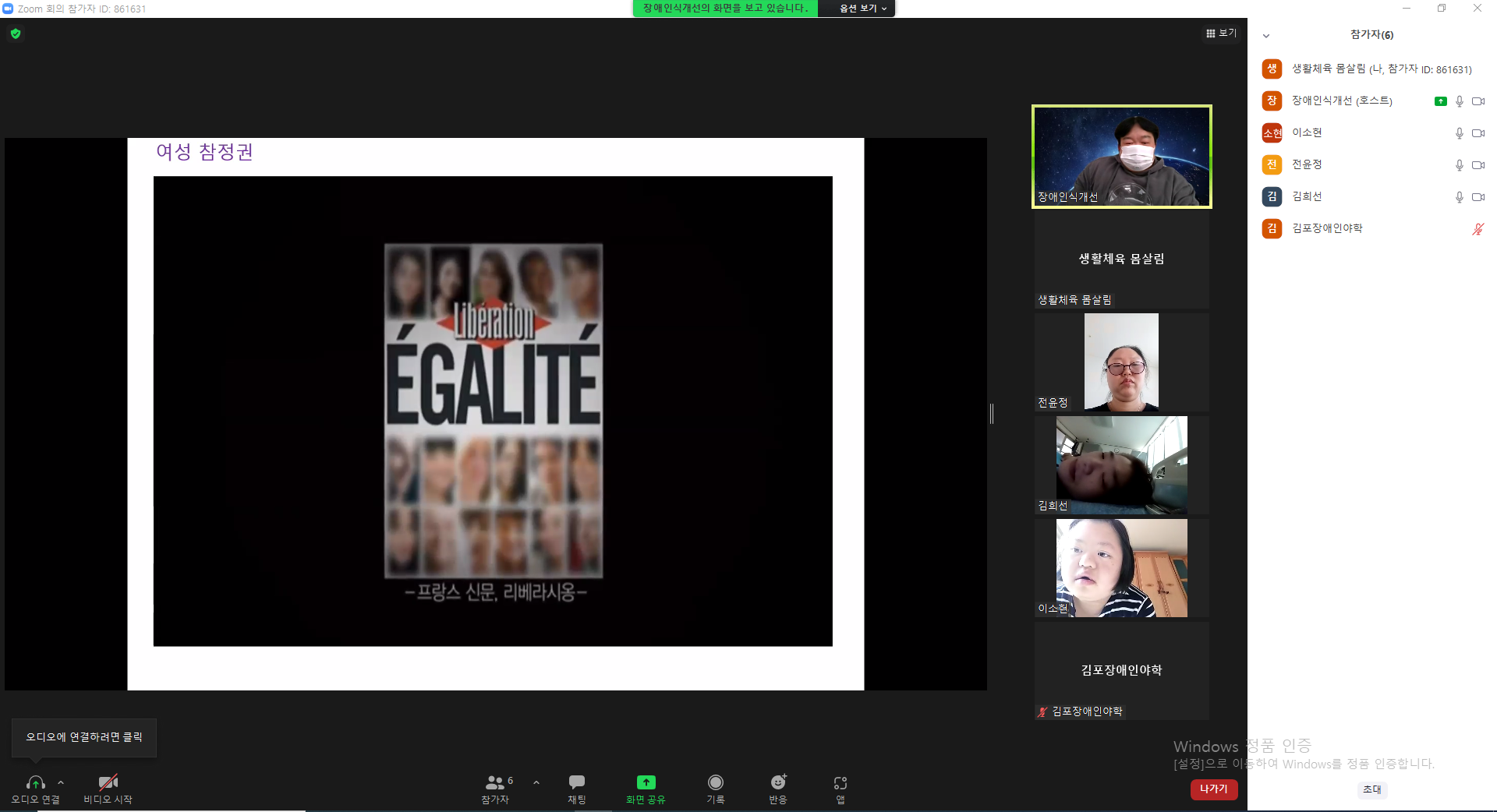
Task: Click the green share screen icon
Action: (x=646, y=782)
